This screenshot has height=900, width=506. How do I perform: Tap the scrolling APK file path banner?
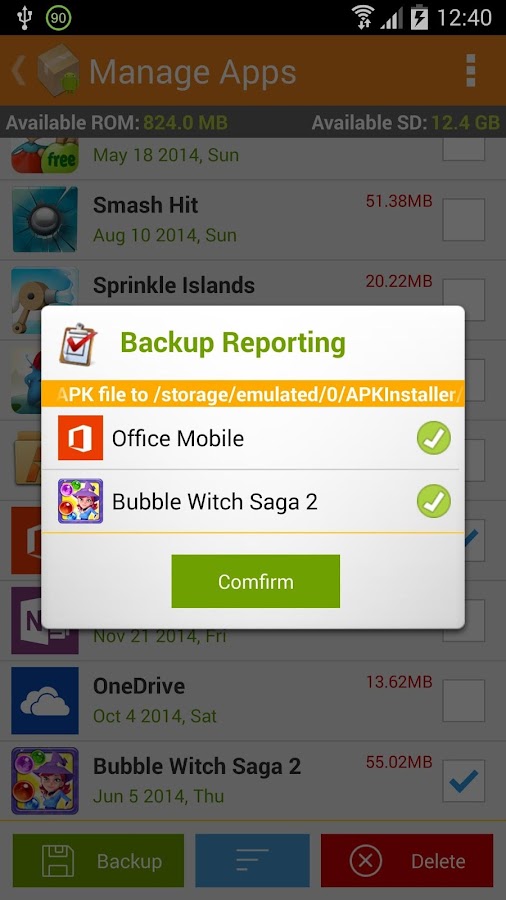point(253,394)
